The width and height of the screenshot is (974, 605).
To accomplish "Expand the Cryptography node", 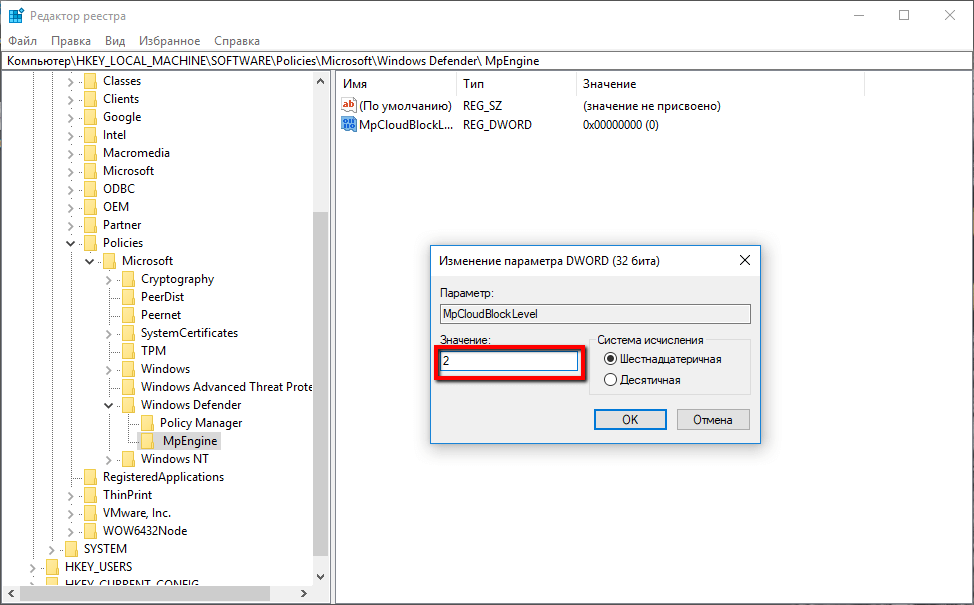I will tap(109, 280).
